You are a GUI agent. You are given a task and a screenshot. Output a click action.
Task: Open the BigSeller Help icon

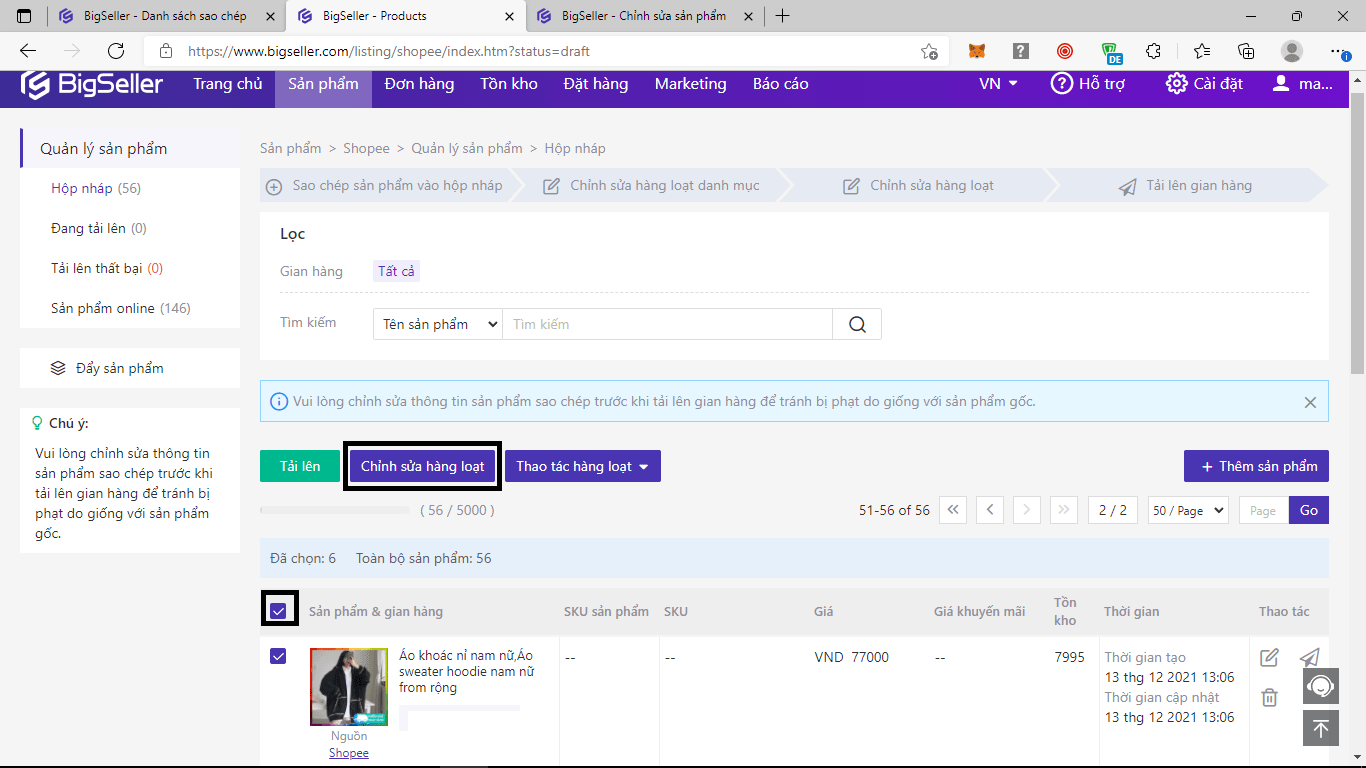[x=1060, y=84]
